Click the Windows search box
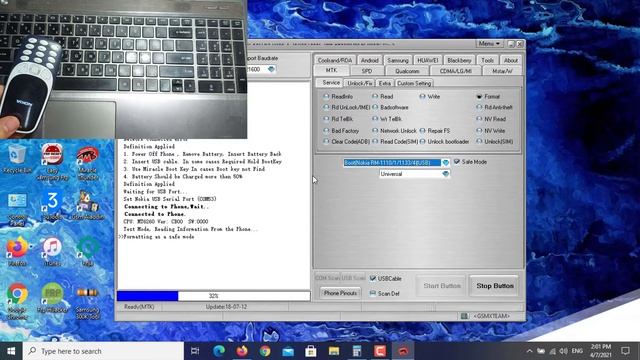640x360 pixels. 103,351
